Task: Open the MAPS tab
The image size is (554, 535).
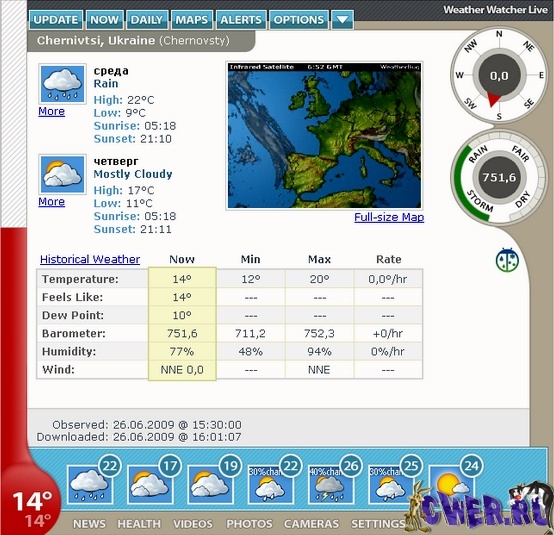Action: (192, 20)
